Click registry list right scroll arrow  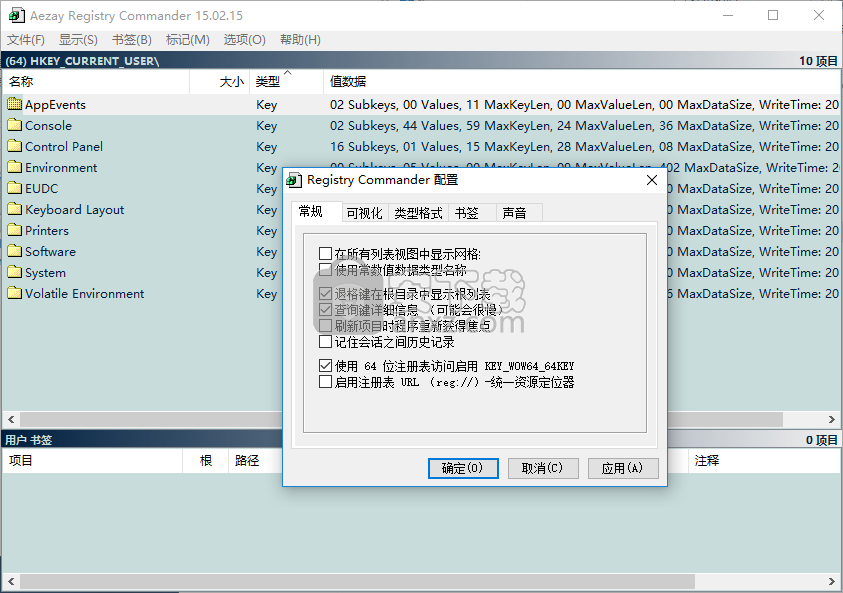(x=831, y=419)
